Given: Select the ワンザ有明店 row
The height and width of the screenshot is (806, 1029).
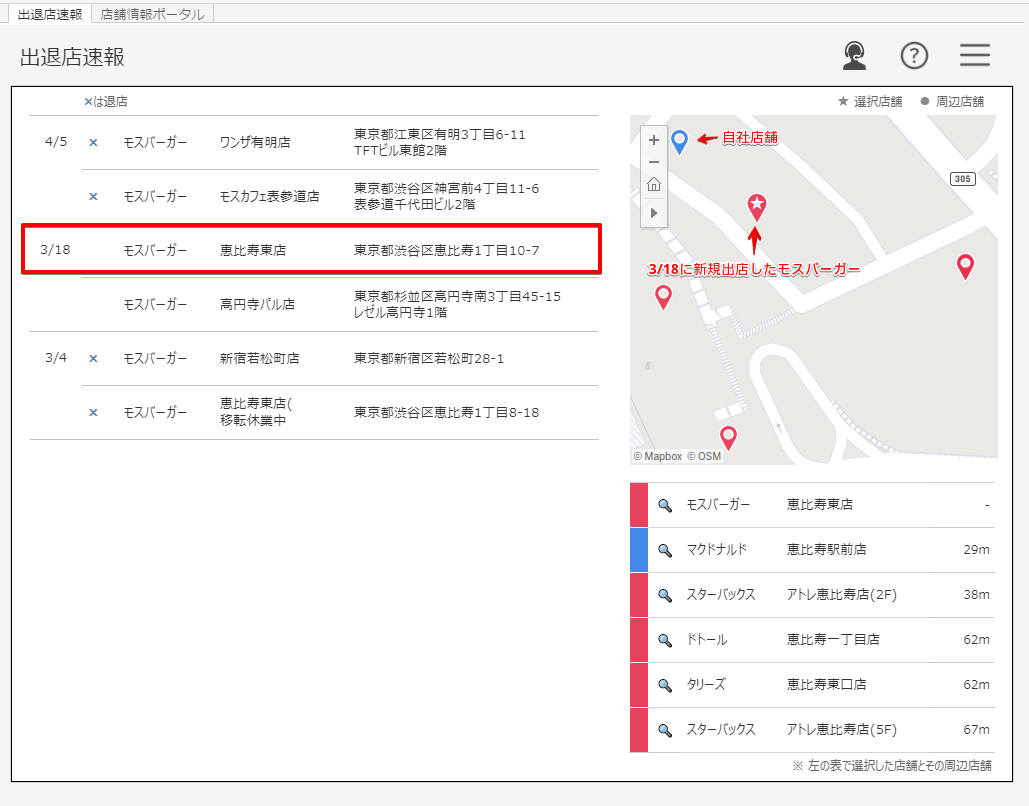Looking at the screenshot, I should coord(314,142).
